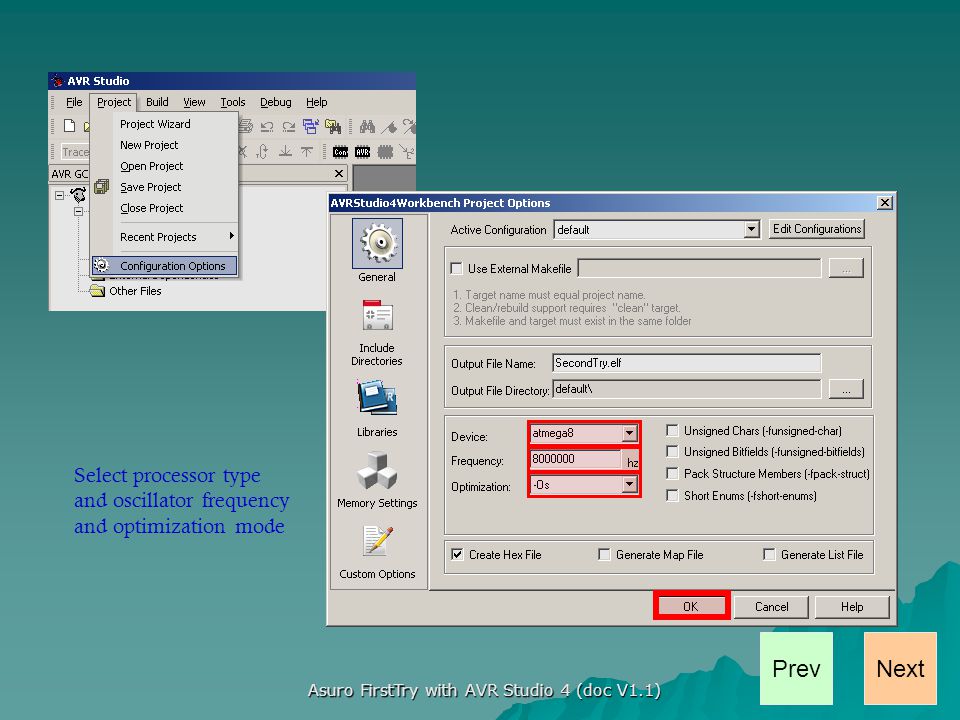Viewport: 960px width, 720px height.
Task: Click the black Con chip icon
Action: pyautogui.click(x=340, y=152)
